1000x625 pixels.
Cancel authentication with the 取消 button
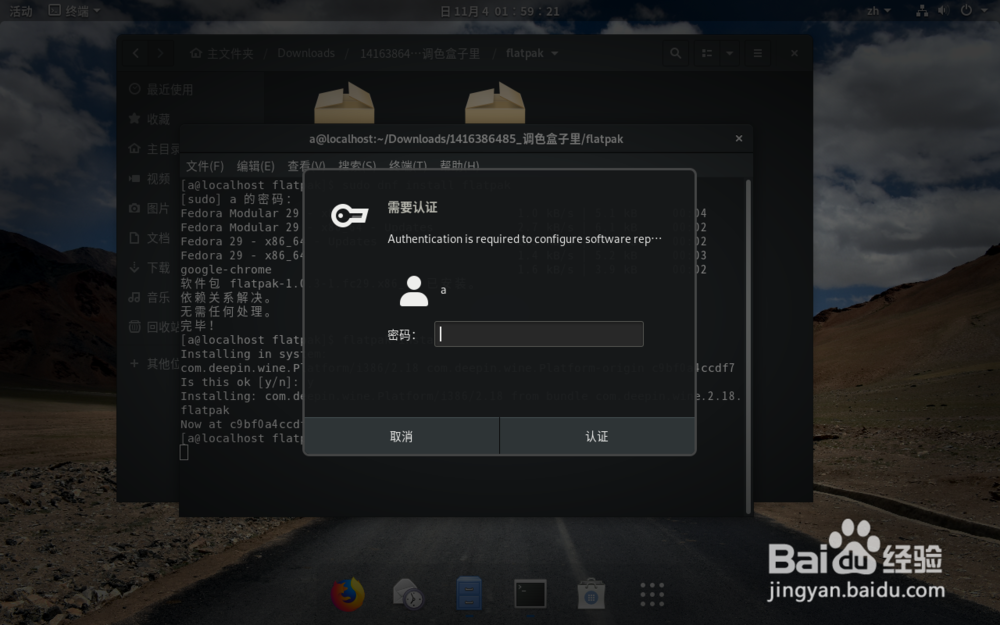401,435
